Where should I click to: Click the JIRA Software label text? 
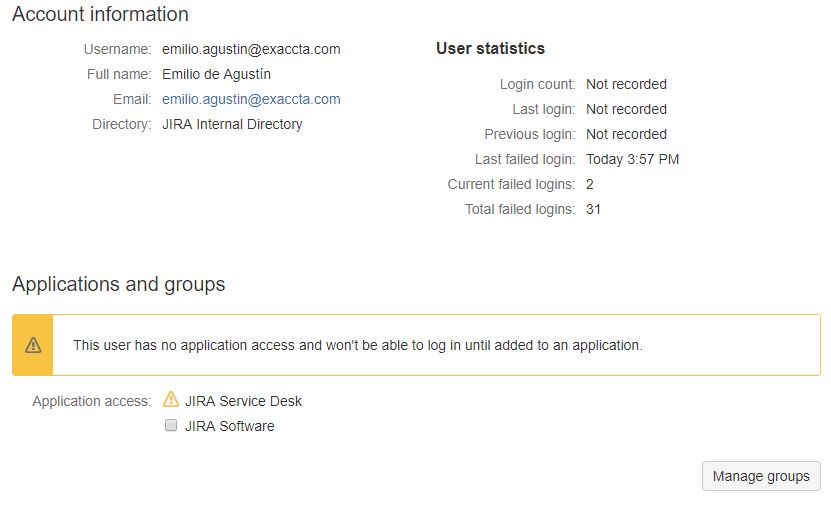coord(229,426)
